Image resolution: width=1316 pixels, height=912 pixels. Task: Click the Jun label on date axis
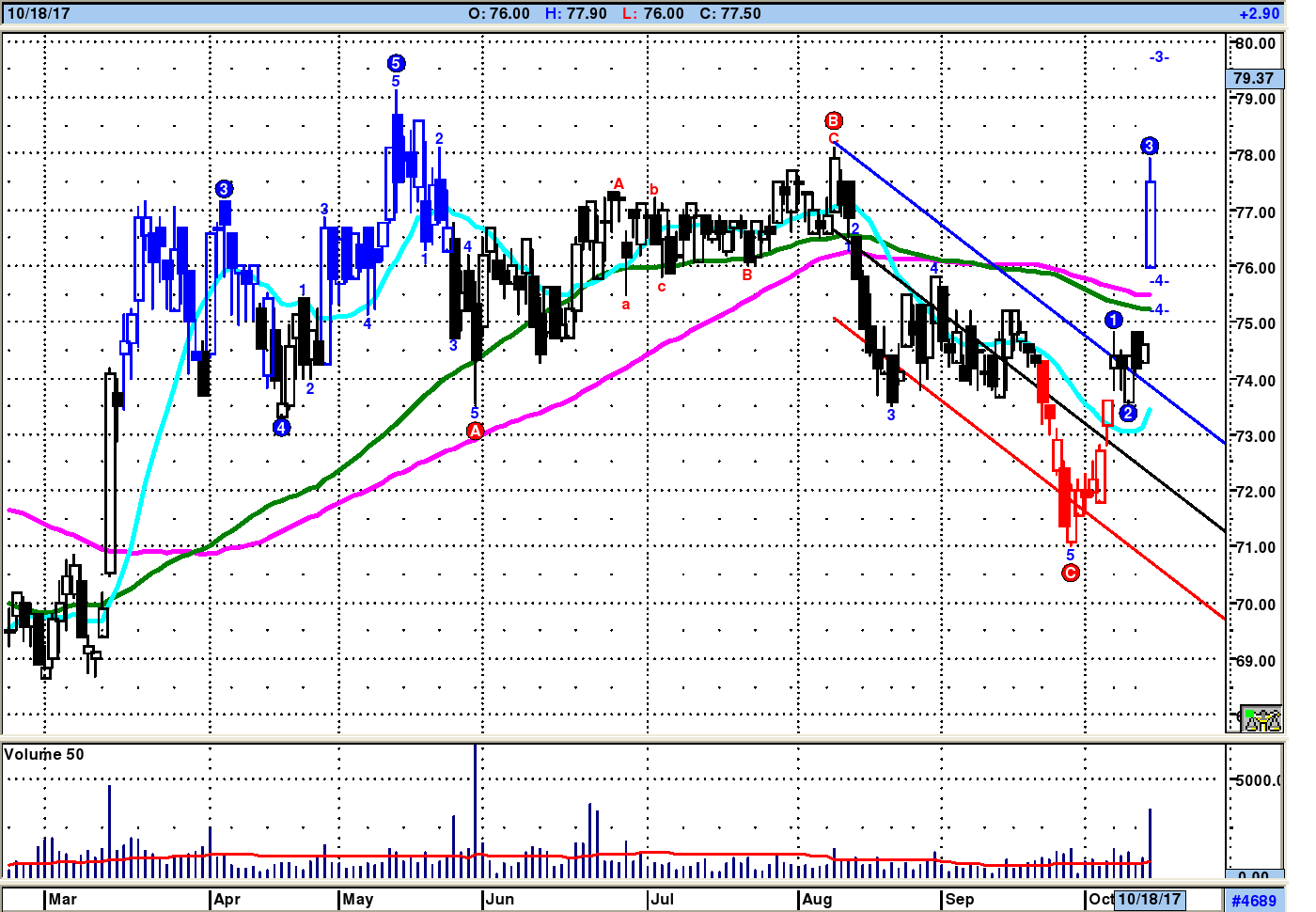(x=501, y=899)
